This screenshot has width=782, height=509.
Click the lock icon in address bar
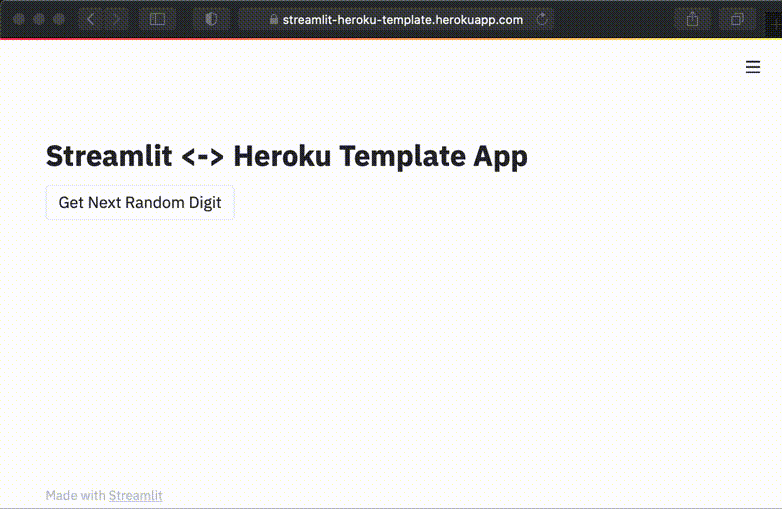274,20
